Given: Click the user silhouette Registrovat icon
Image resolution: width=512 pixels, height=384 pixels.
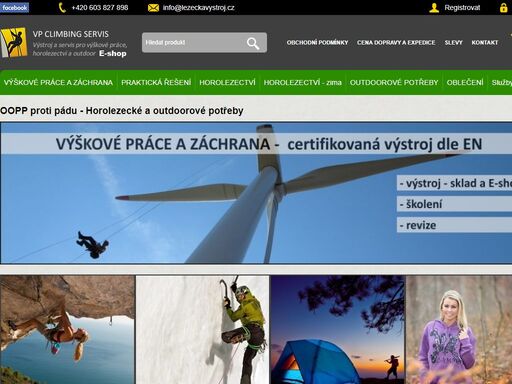Looking at the screenshot, I should 434,8.
